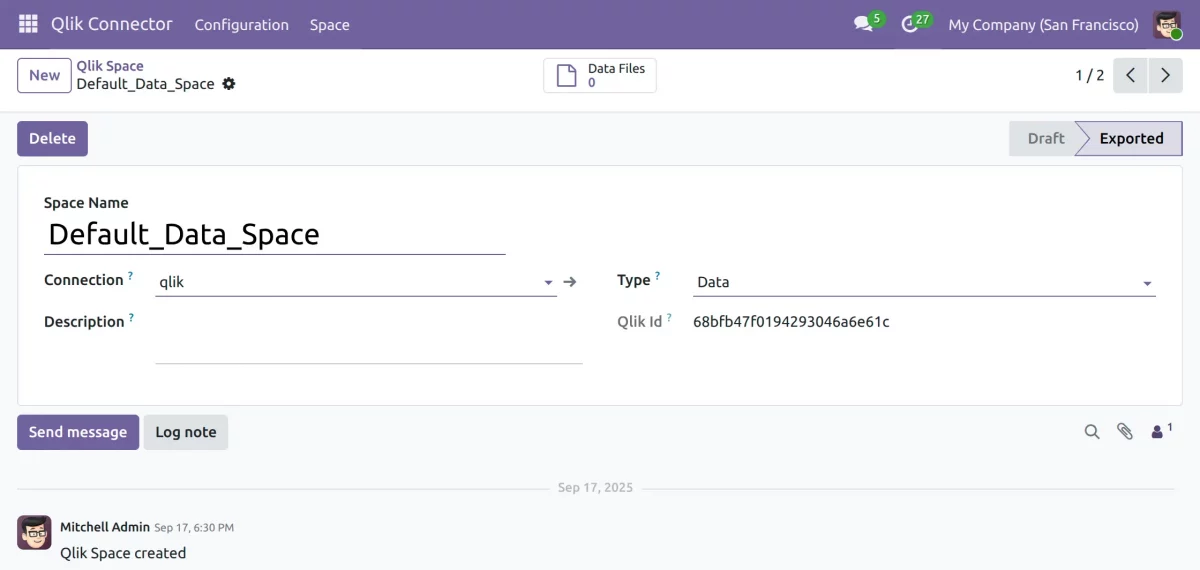Go to the next record arrow
Viewport: 1200px width, 570px height.
1165,75
